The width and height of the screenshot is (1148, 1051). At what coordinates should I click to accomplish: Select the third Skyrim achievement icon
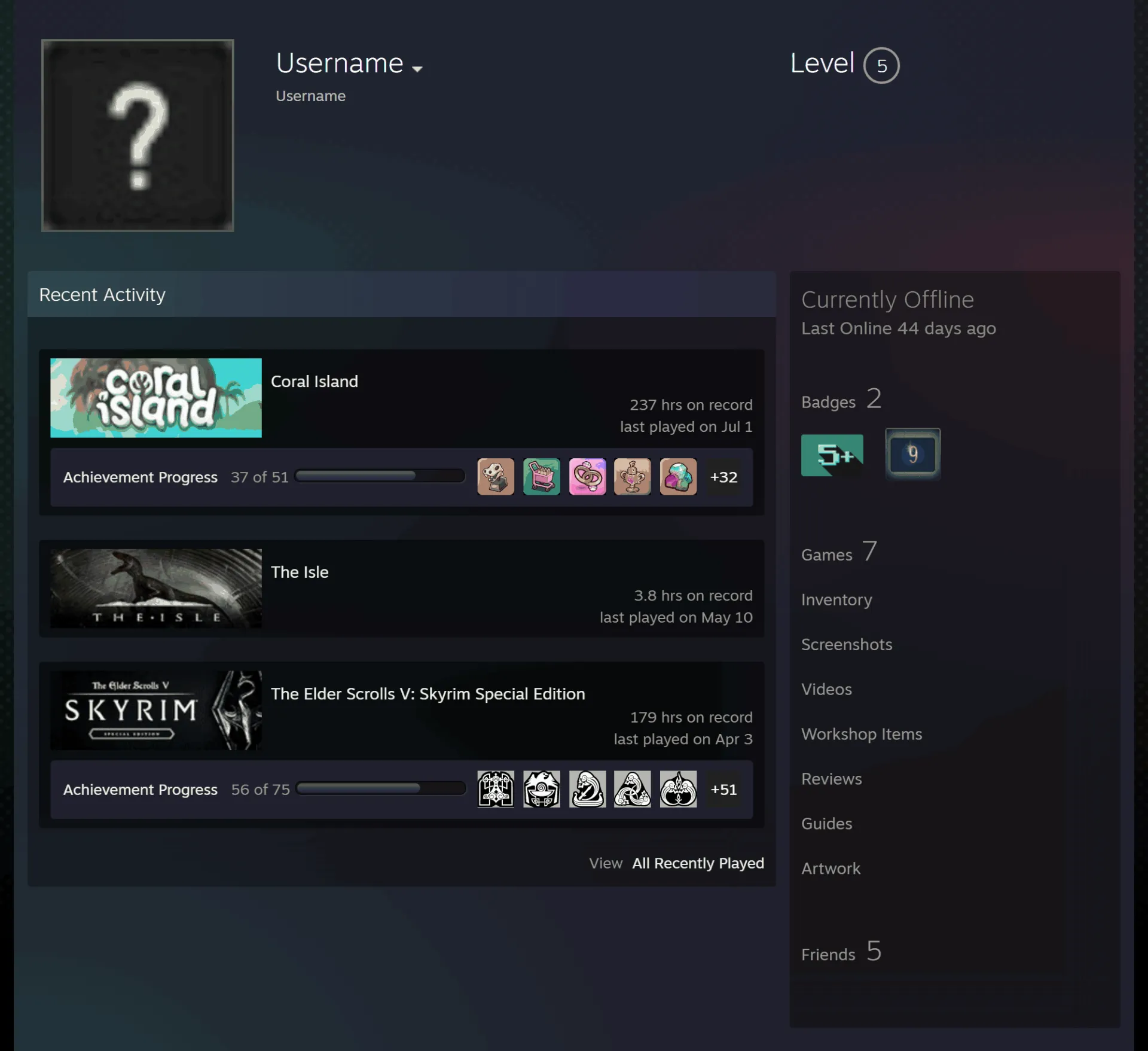click(587, 789)
